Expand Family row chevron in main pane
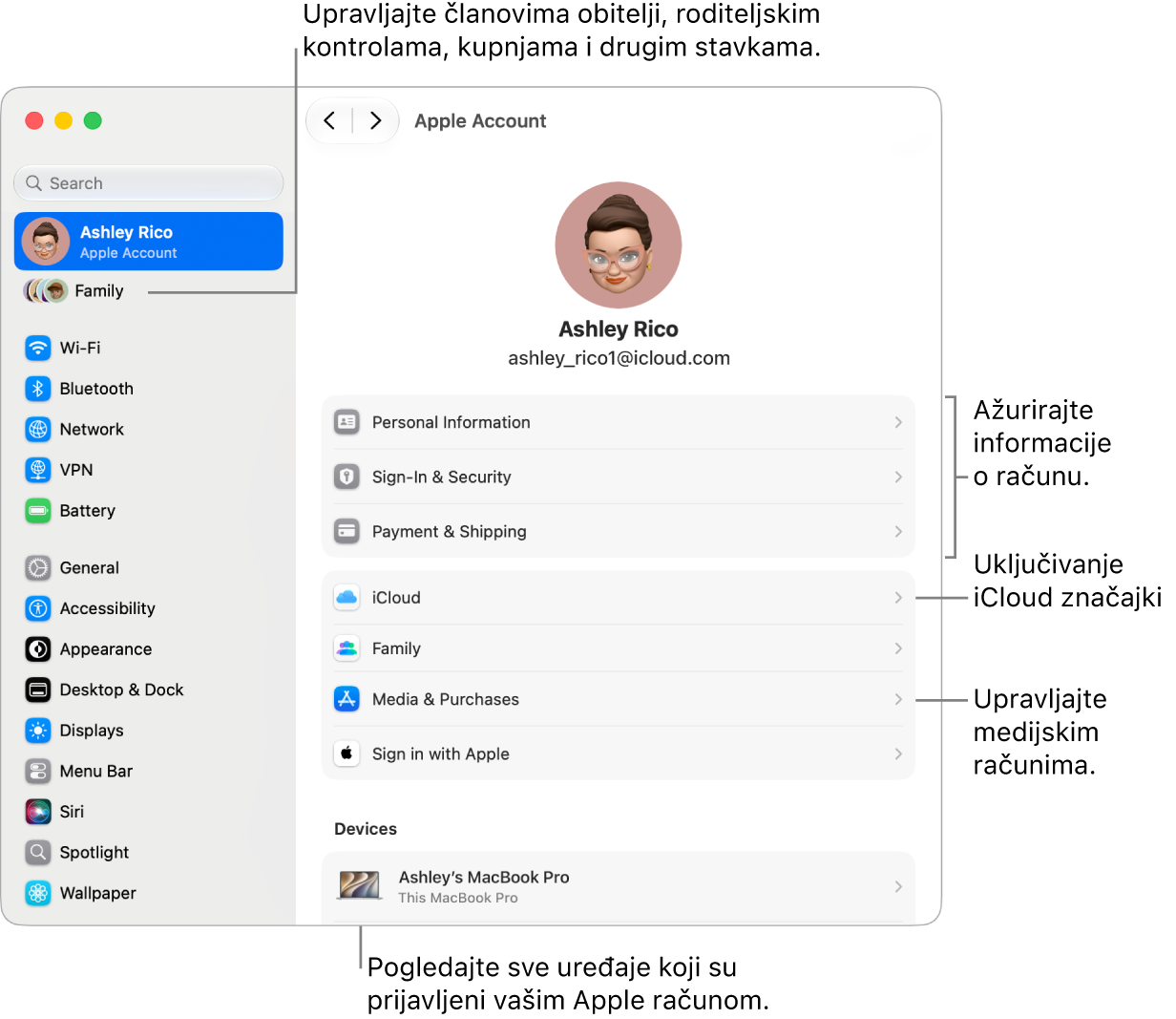Screen dimensions: 1176x1019 (898, 648)
